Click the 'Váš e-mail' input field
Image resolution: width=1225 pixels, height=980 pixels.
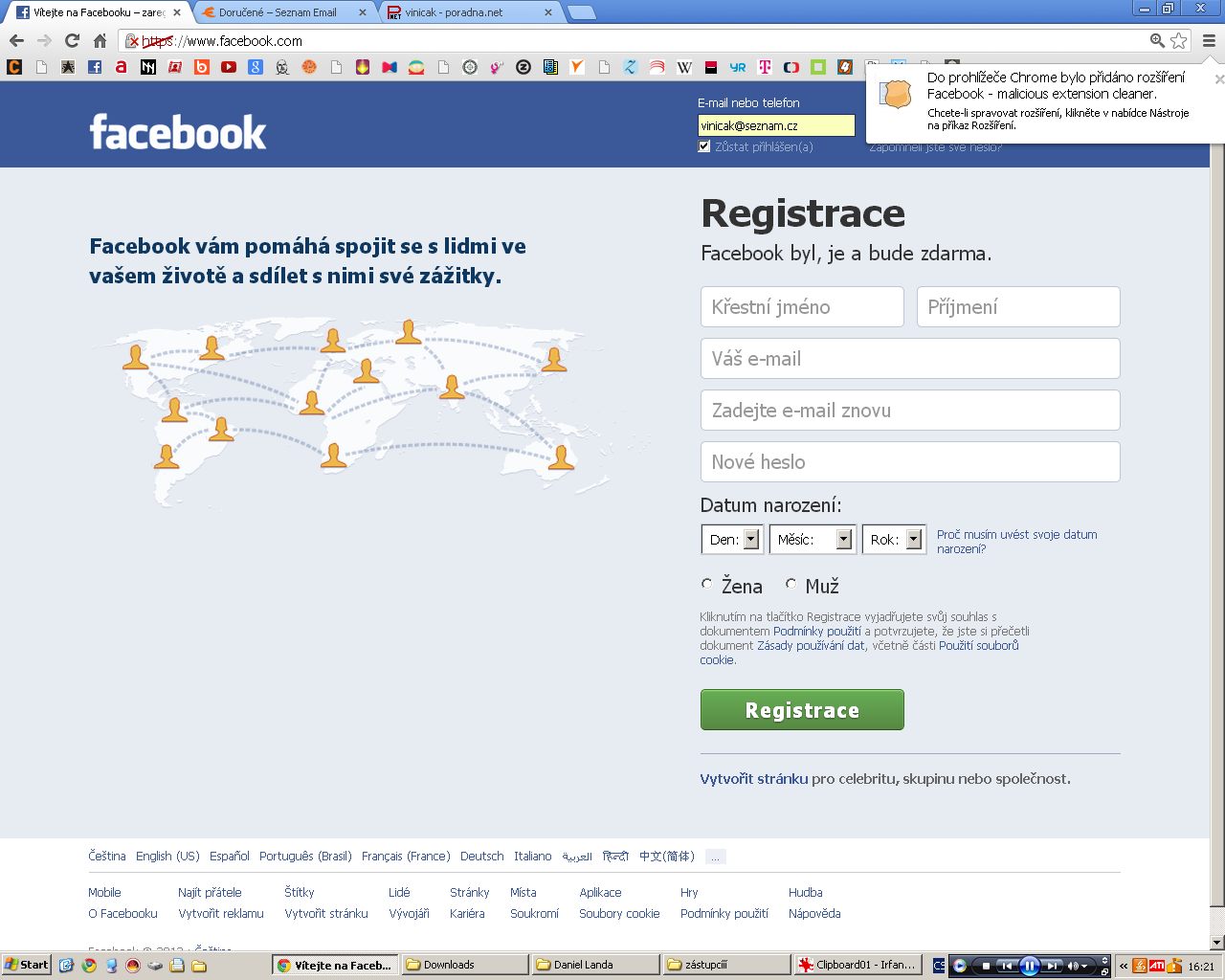[x=910, y=359]
